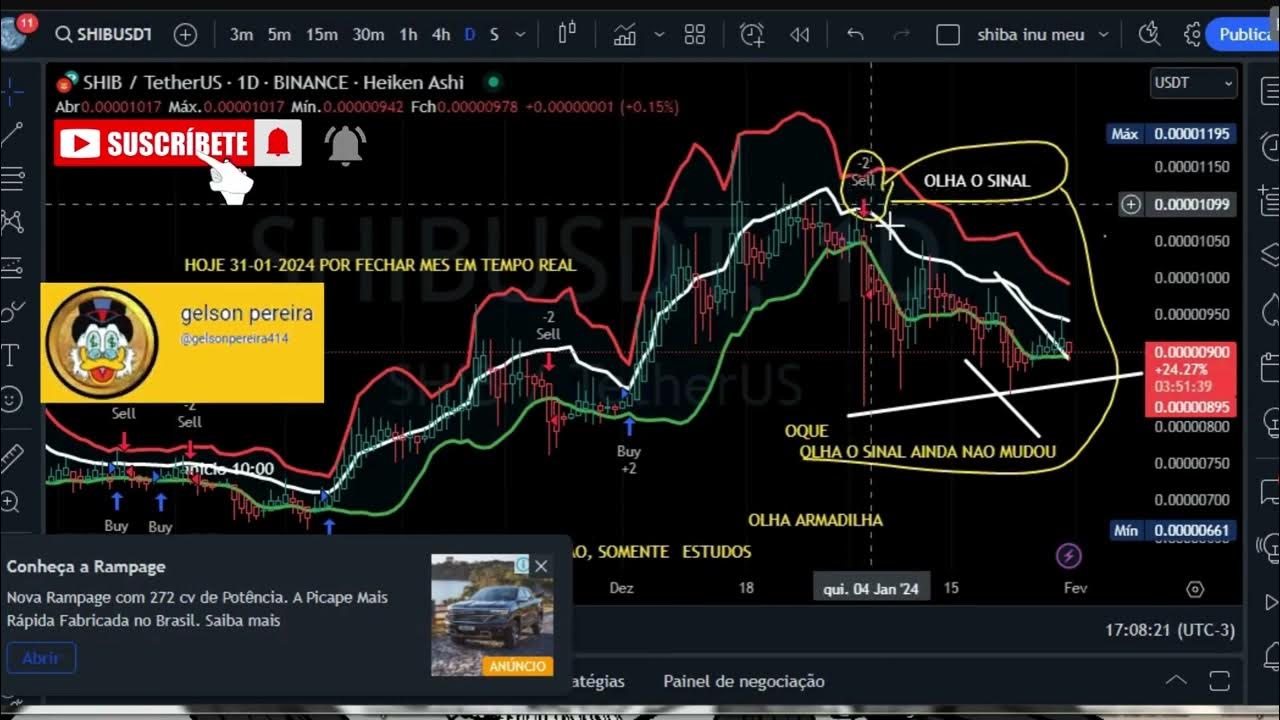
Task: Open the Fibonacci tools group
Action: click(12, 179)
